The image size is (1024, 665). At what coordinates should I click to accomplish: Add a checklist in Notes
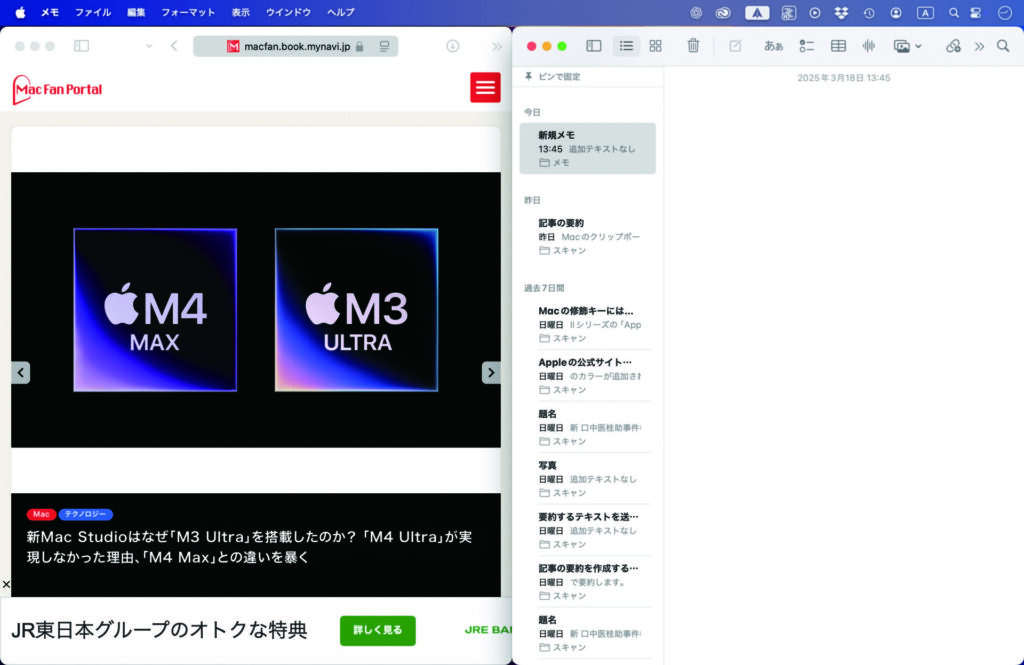[x=806, y=46]
